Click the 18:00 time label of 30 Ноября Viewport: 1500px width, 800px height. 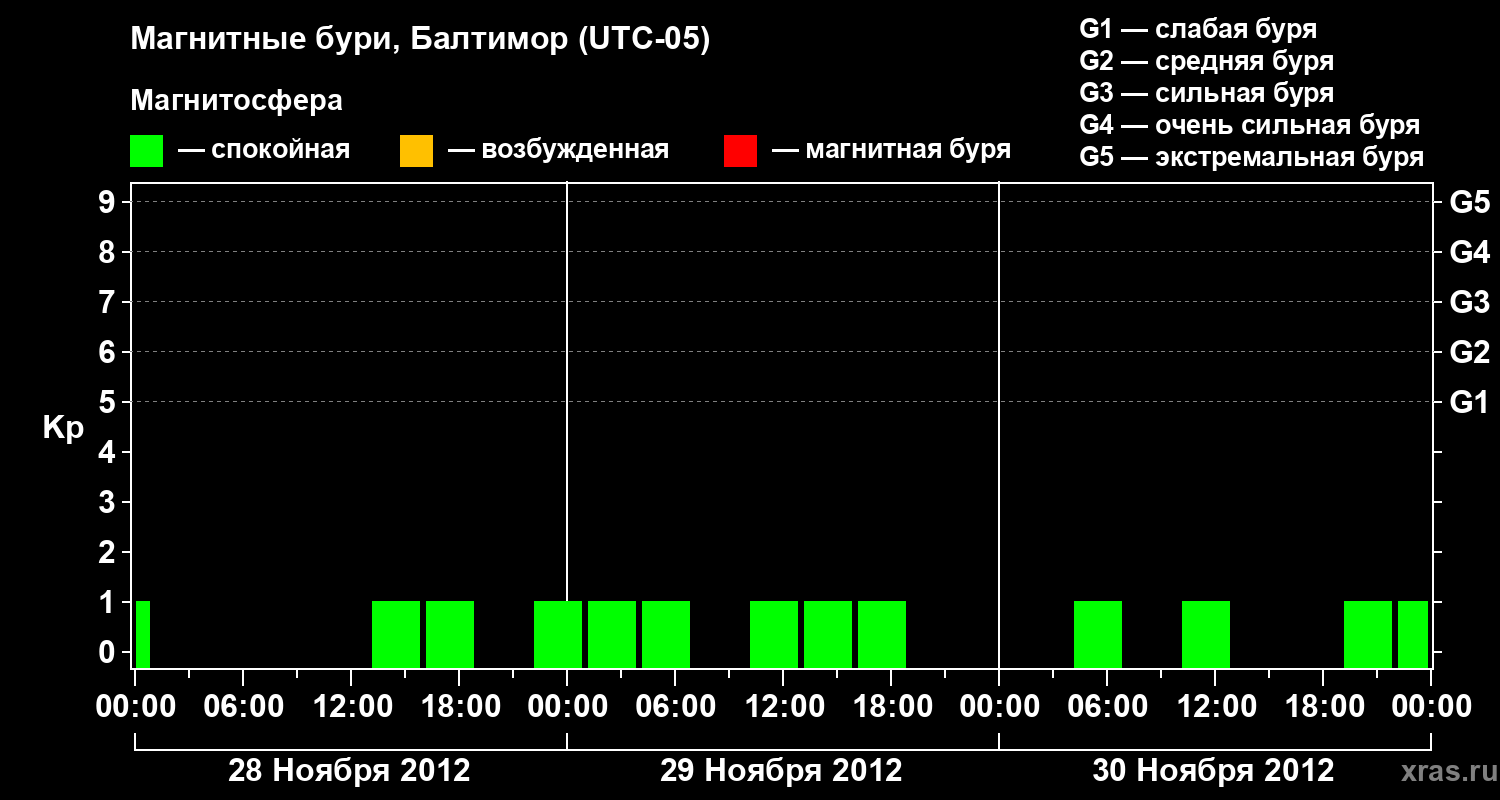click(1323, 707)
